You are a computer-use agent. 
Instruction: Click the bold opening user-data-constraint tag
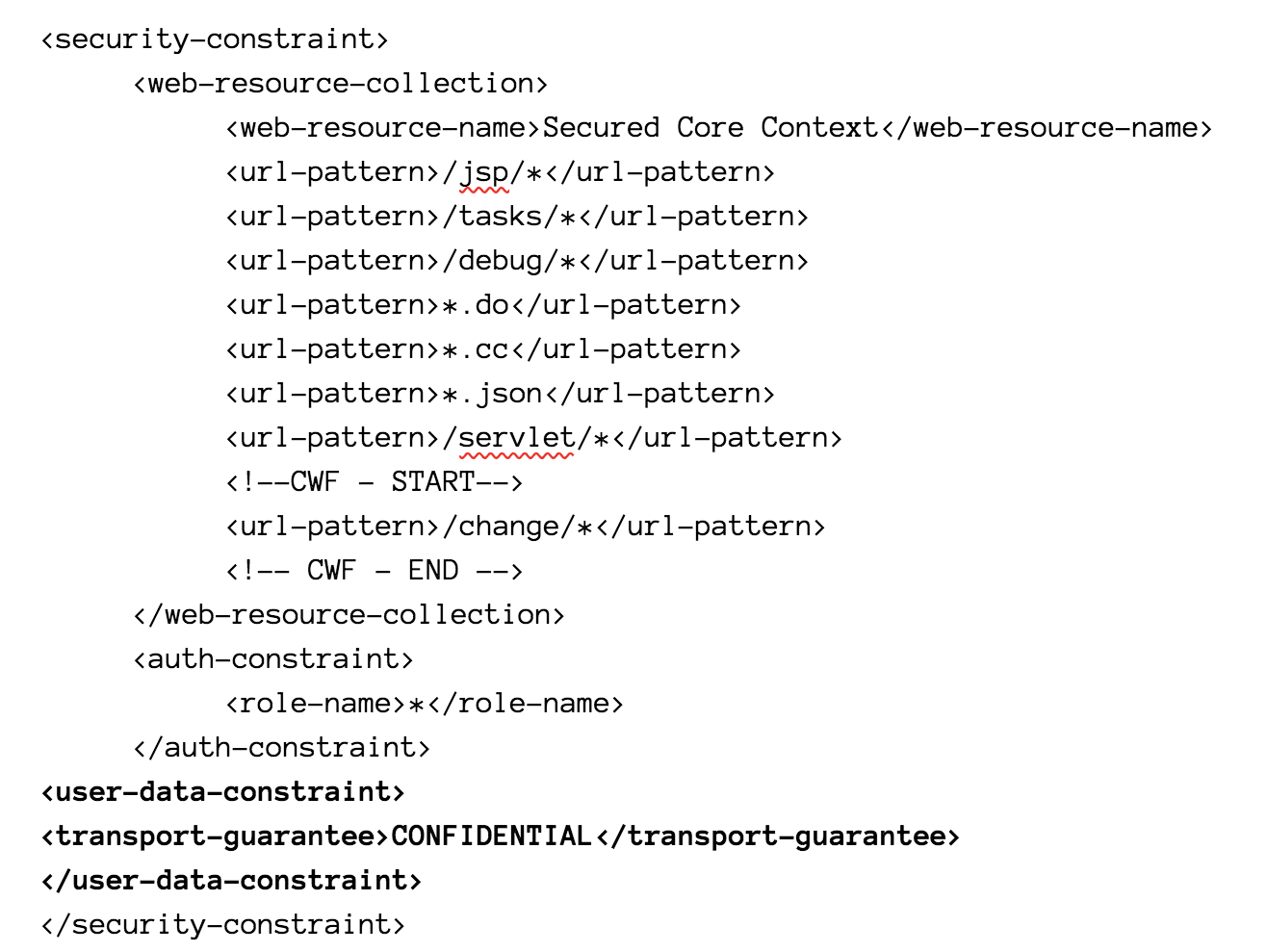(x=222, y=792)
